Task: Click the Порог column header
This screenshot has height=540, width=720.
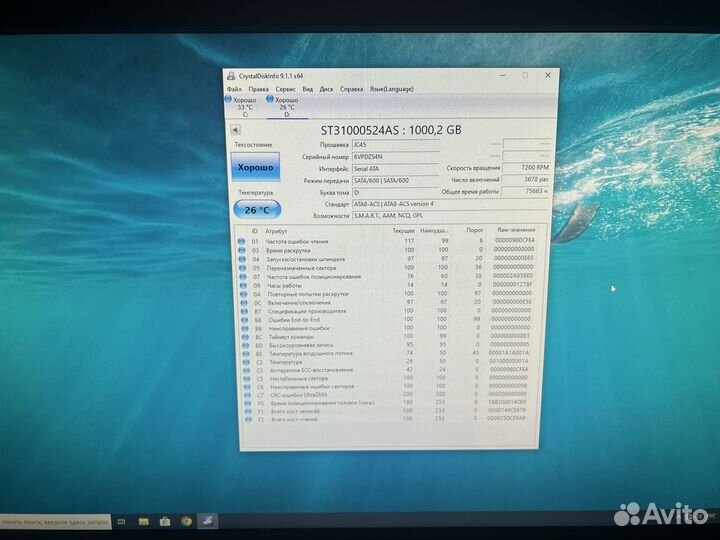Action: tap(475, 230)
